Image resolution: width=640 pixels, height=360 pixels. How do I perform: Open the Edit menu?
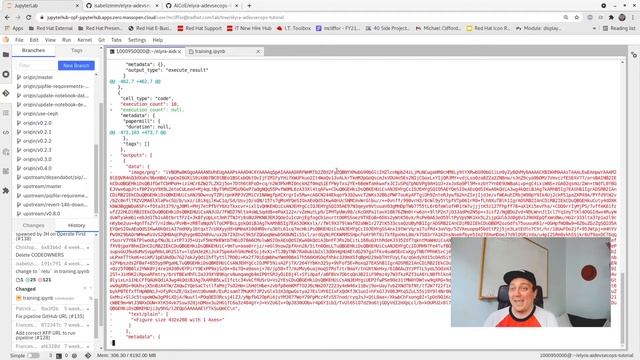coord(34,40)
